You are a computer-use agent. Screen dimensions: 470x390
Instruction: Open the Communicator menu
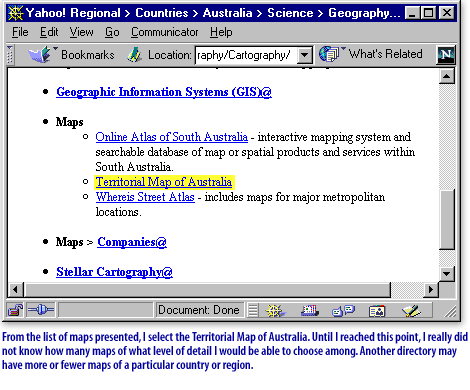pos(164,32)
